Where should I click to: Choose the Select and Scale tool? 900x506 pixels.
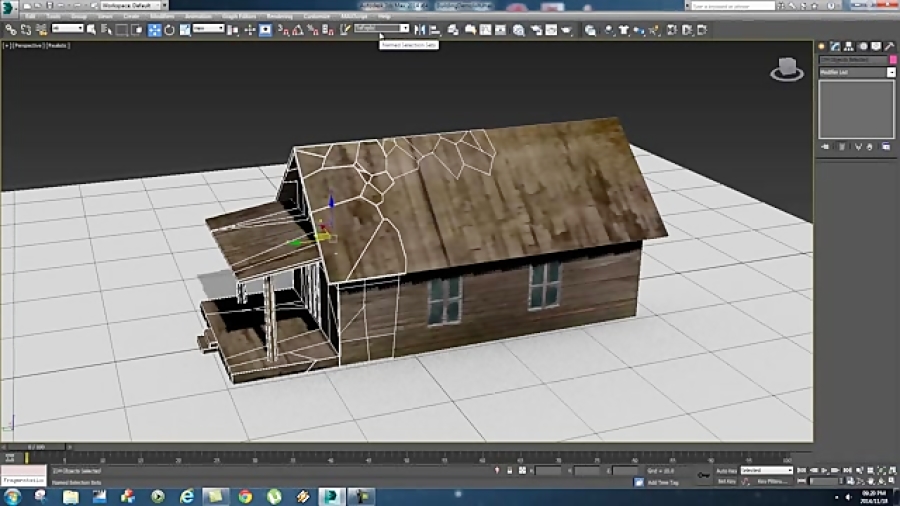point(185,30)
